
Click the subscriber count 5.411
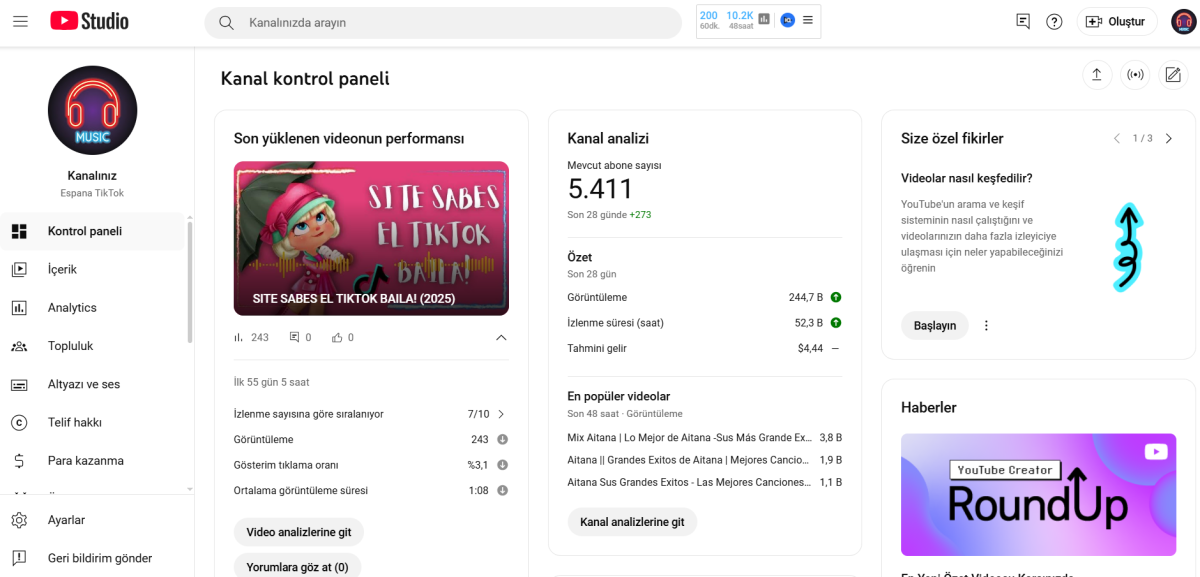pyautogui.click(x=601, y=189)
